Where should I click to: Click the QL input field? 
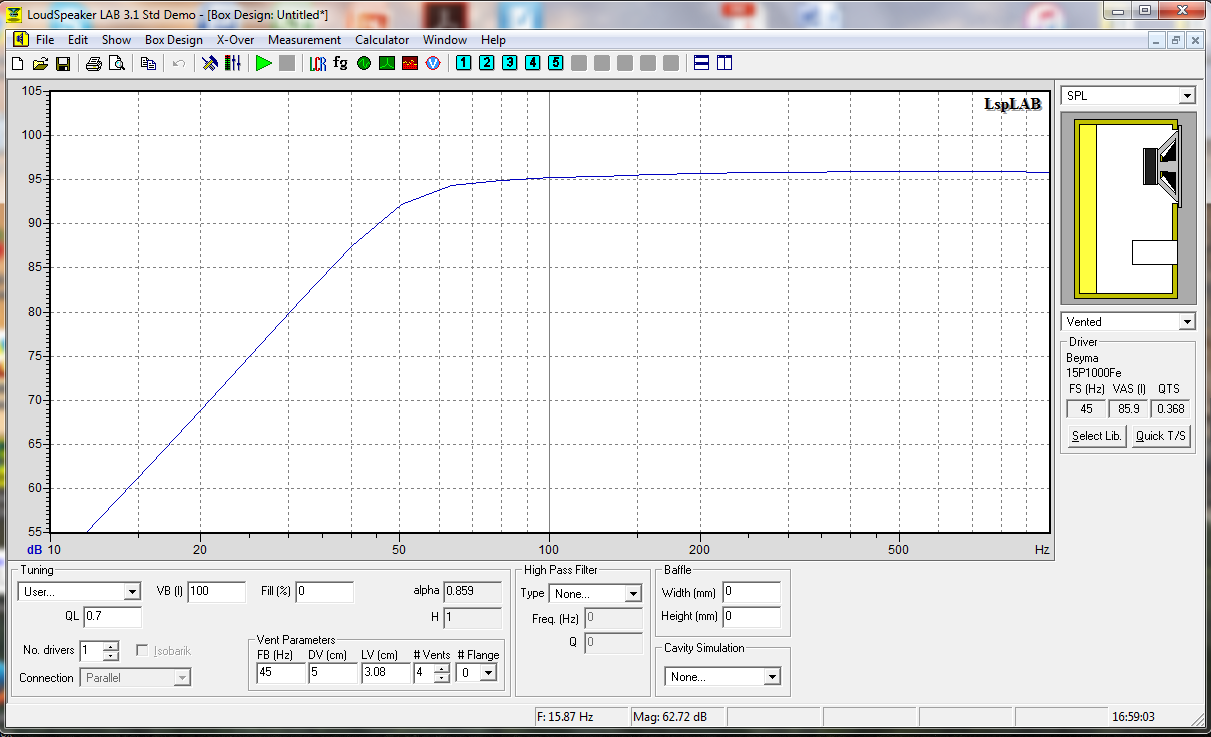click(112, 617)
